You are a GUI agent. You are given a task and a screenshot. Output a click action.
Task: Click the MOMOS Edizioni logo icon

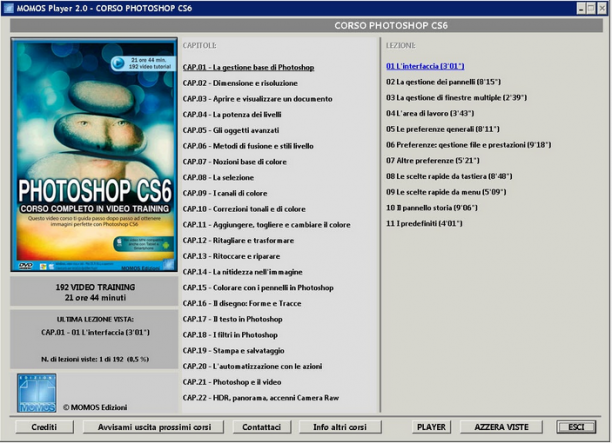[x=37, y=393]
